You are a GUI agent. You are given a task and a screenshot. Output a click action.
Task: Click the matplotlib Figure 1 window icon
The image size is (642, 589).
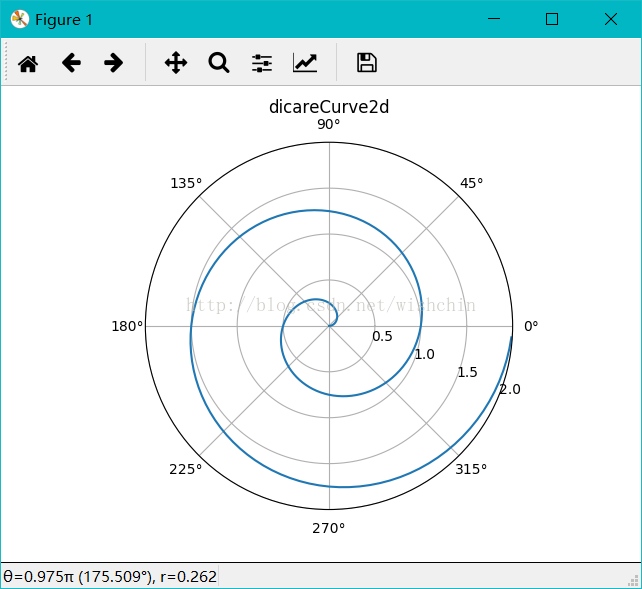pyautogui.click(x=20, y=19)
